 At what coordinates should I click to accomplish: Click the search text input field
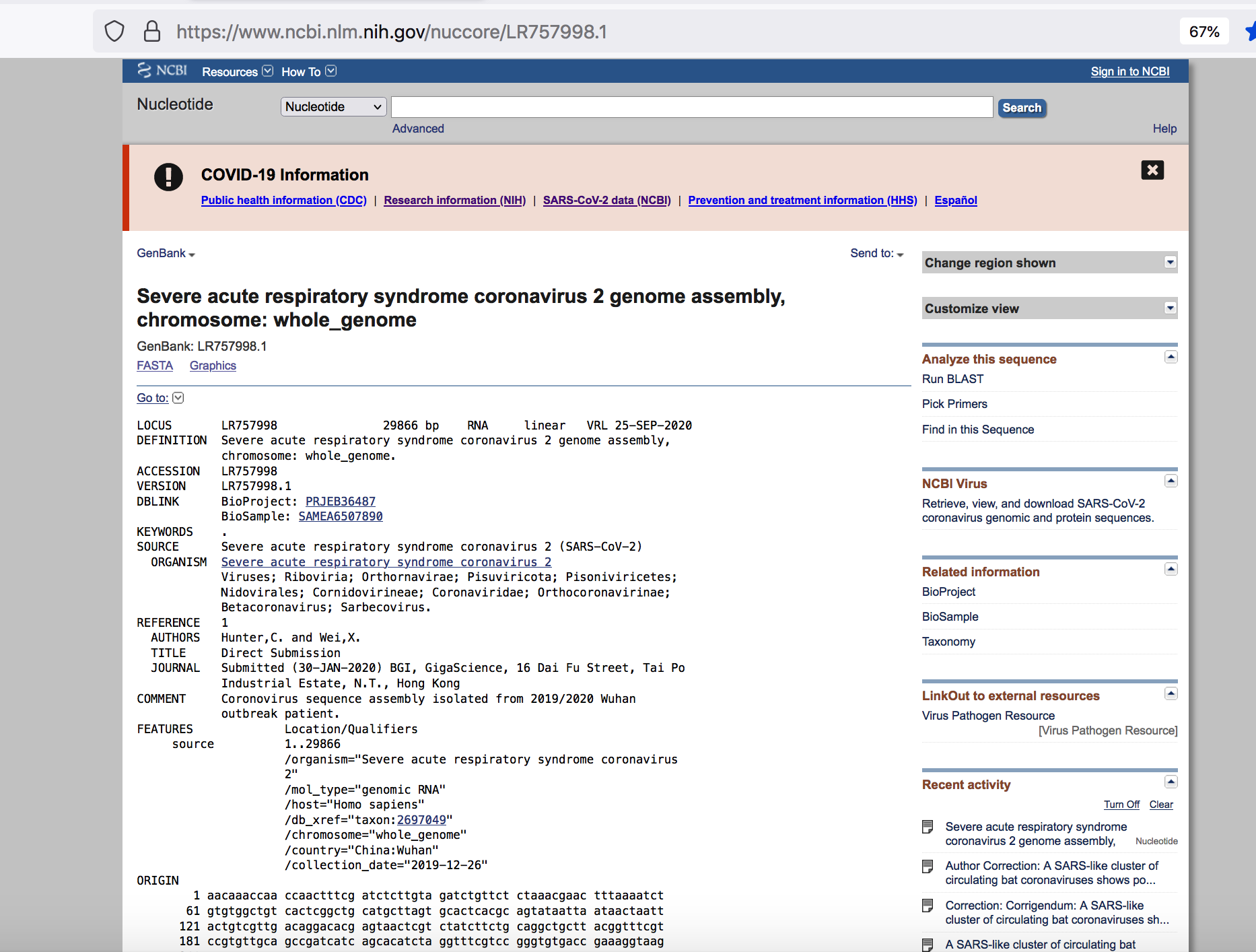pyautogui.click(x=692, y=107)
